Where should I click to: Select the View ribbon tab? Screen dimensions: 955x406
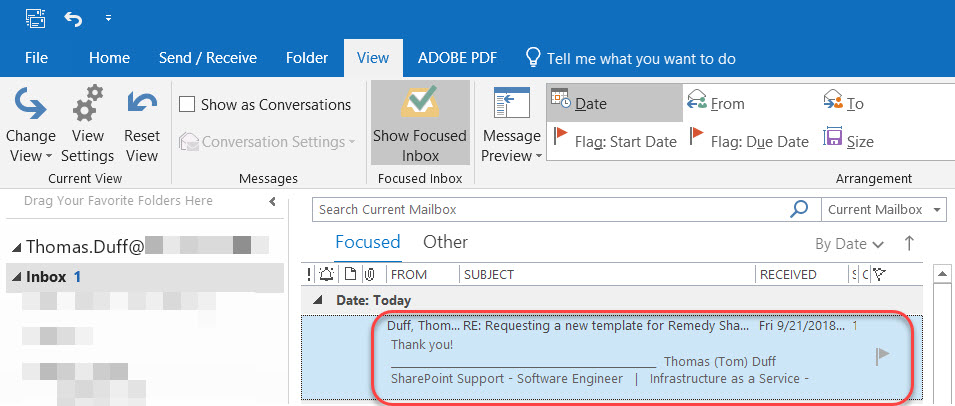[x=373, y=58]
